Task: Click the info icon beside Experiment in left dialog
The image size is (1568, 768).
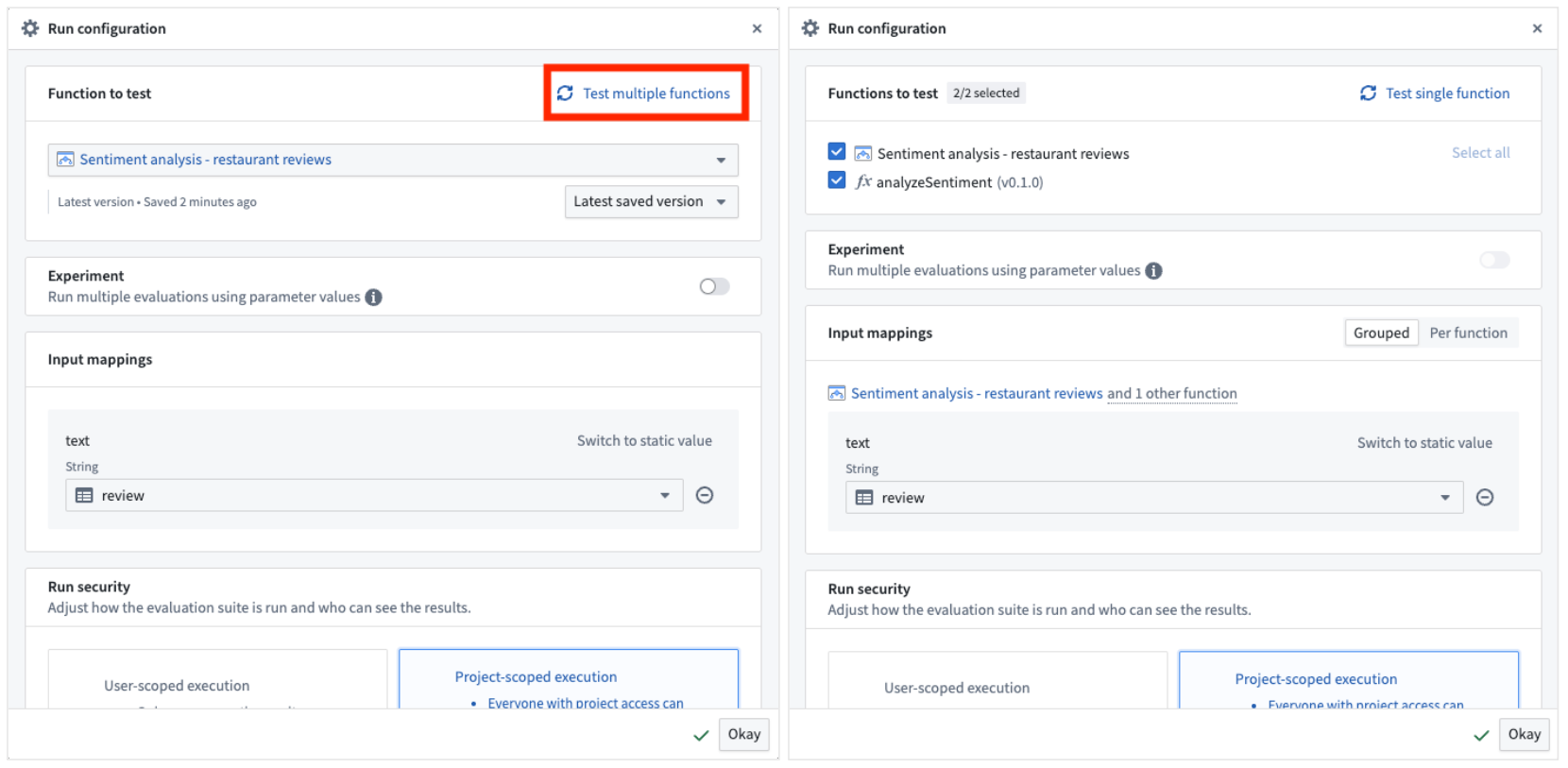Action: click(x=374, y=298)
